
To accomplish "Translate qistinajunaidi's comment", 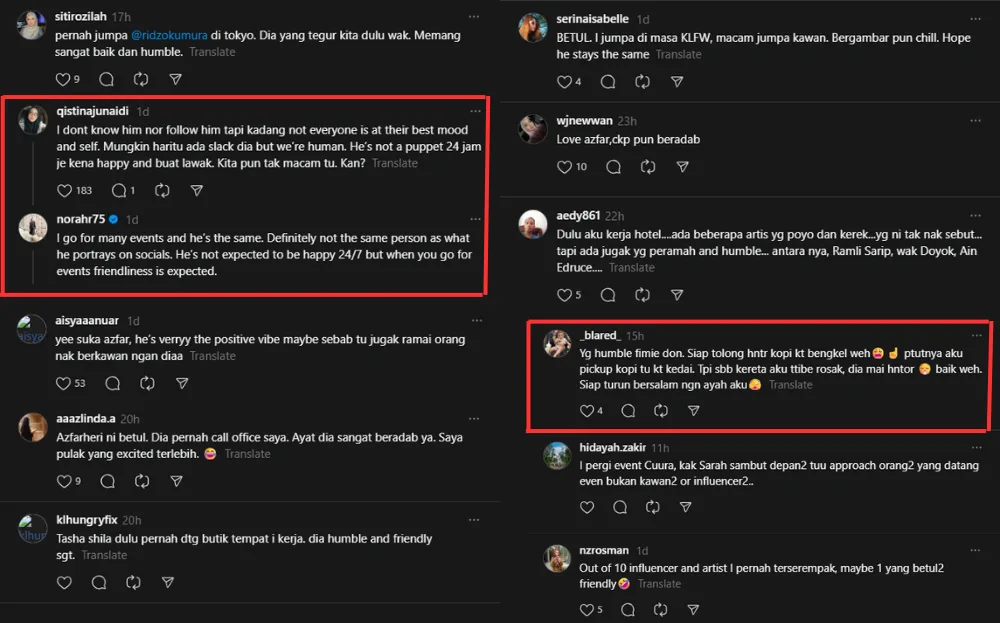I will (x=394, y=163).
